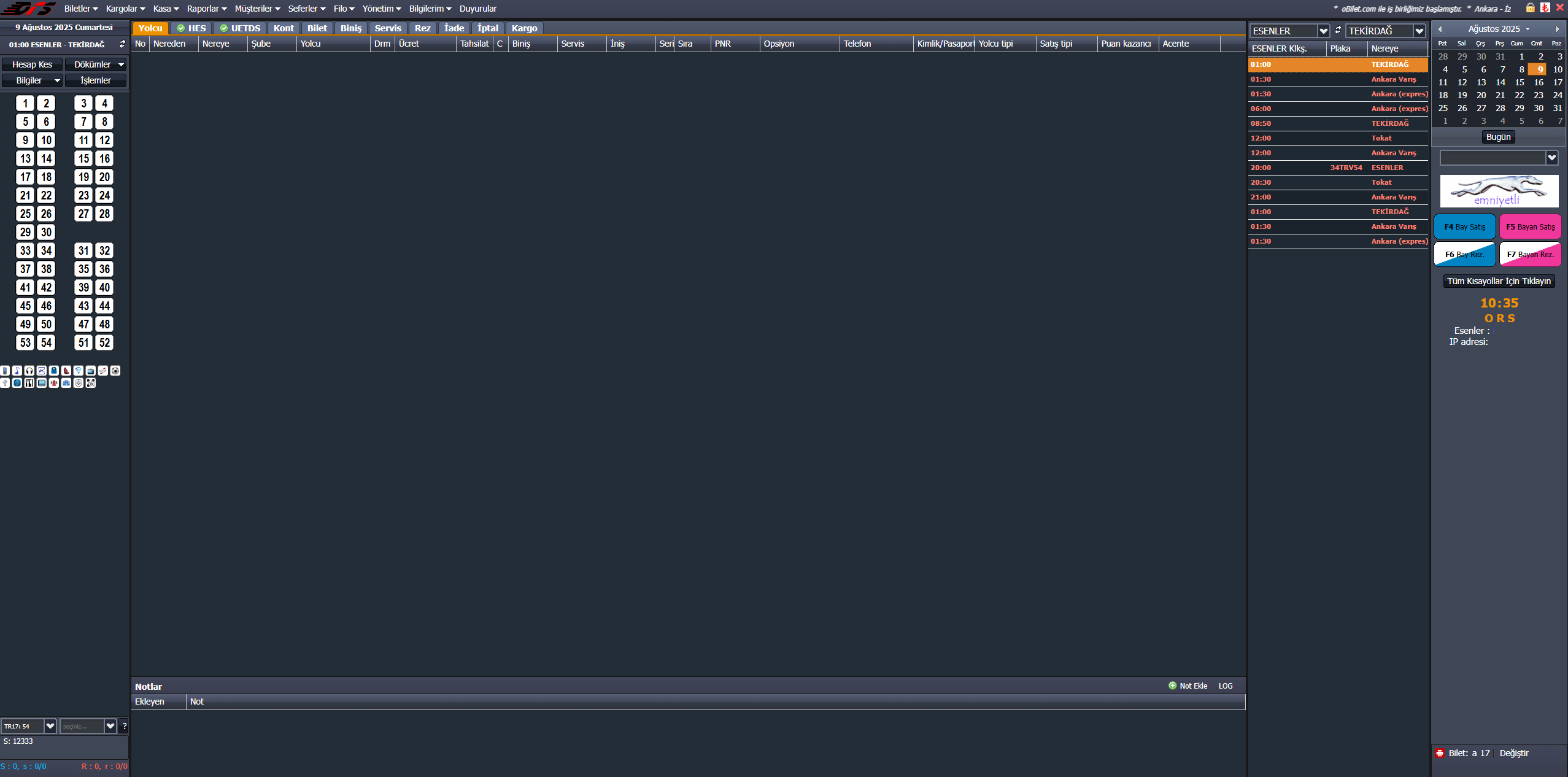Open the TEKİRDAĞ destination dropdown
1568x777 pixels.
click(1419, 31)
